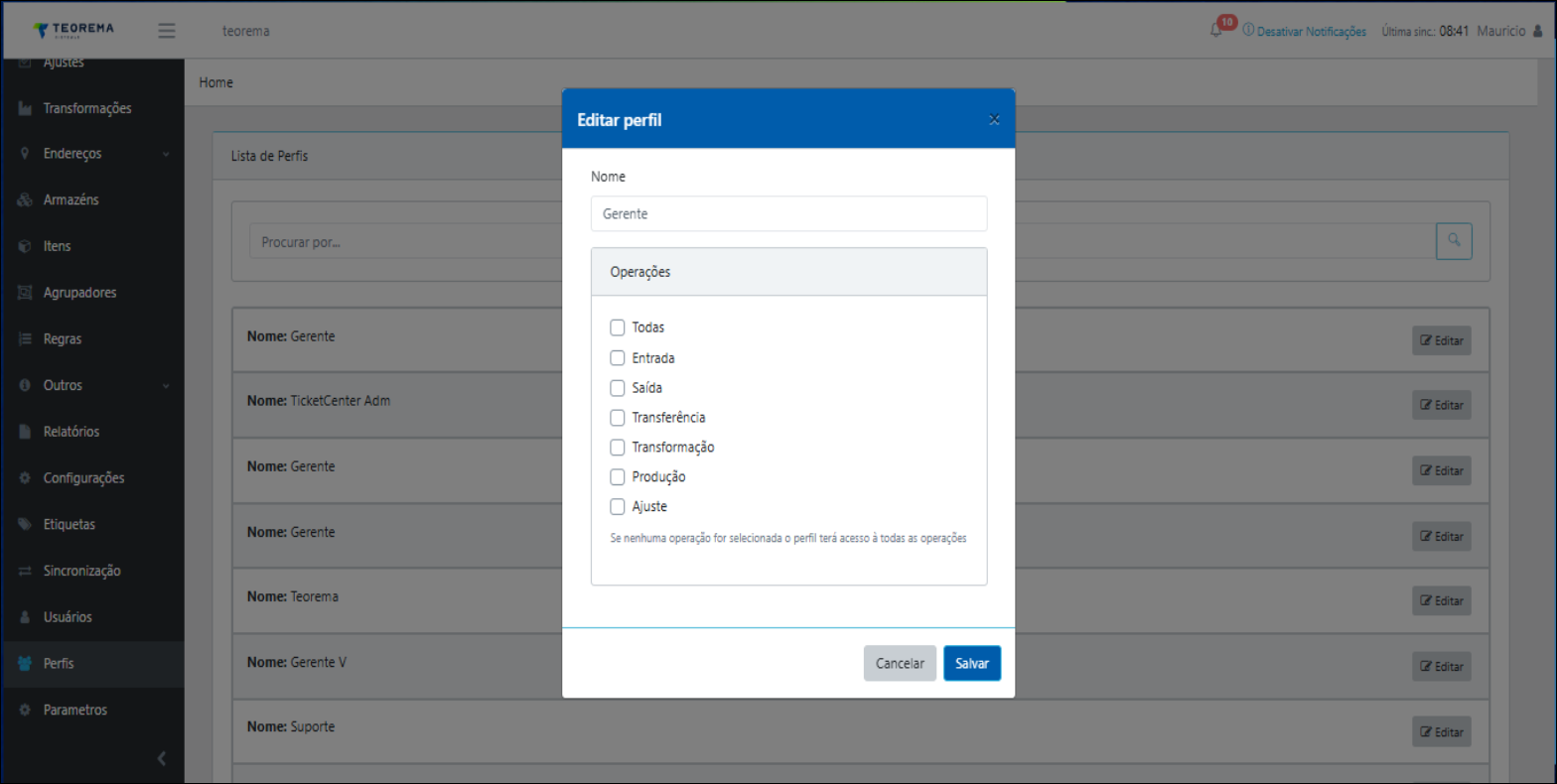The image size is (1557, 784).
Task: Click the Mauricio user icon
Action: pos(1537,31)
